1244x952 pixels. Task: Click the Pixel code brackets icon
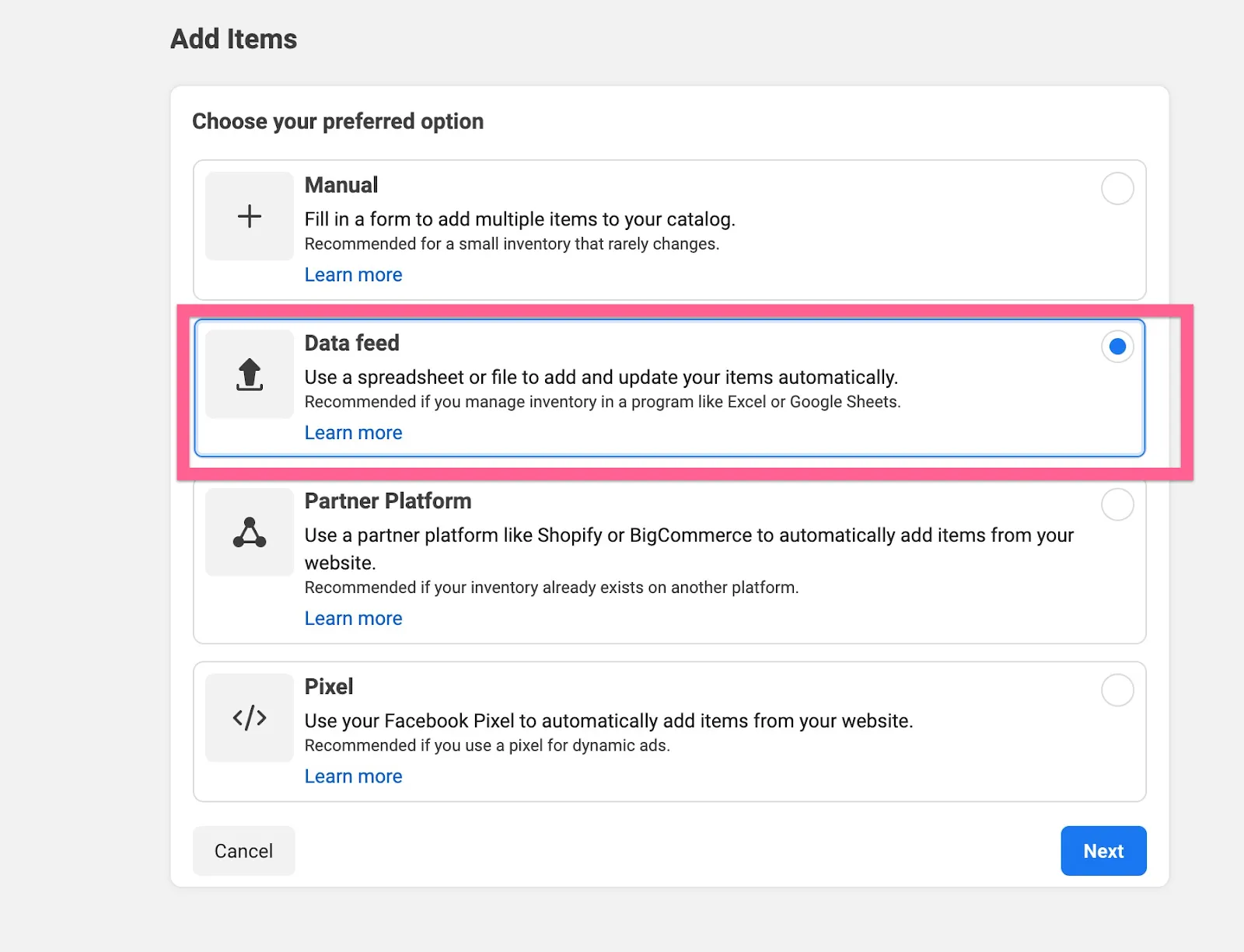point(250,717)
